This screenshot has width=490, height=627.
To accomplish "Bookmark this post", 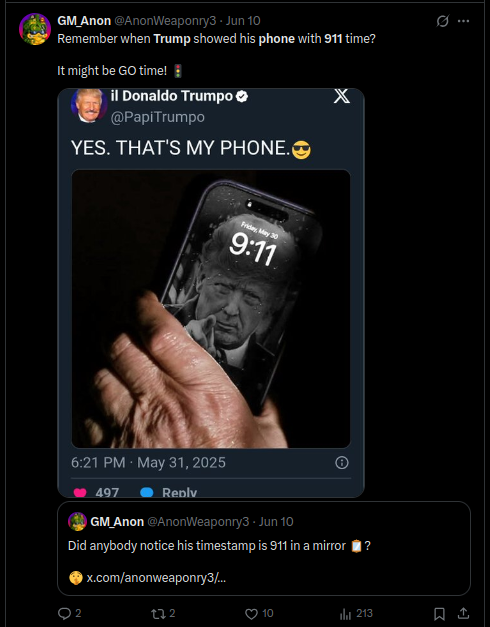I will pyautogui.click(x=439, y=613).
